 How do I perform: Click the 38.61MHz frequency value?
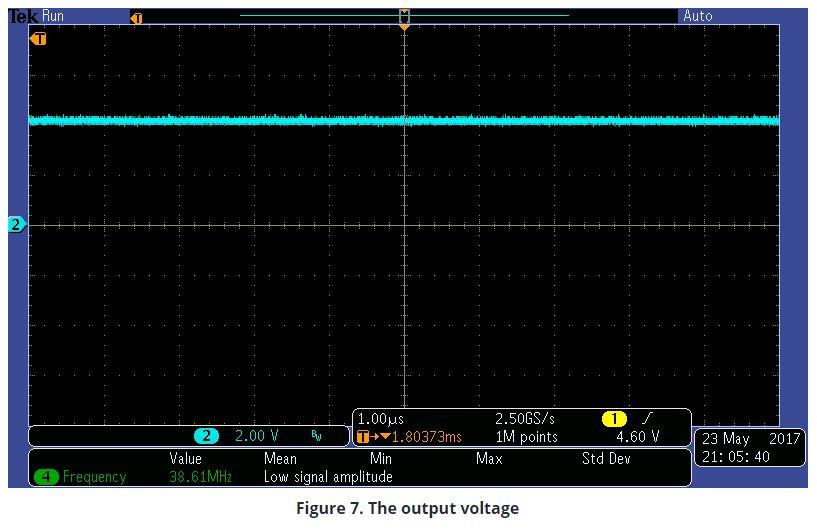point(200,476)
